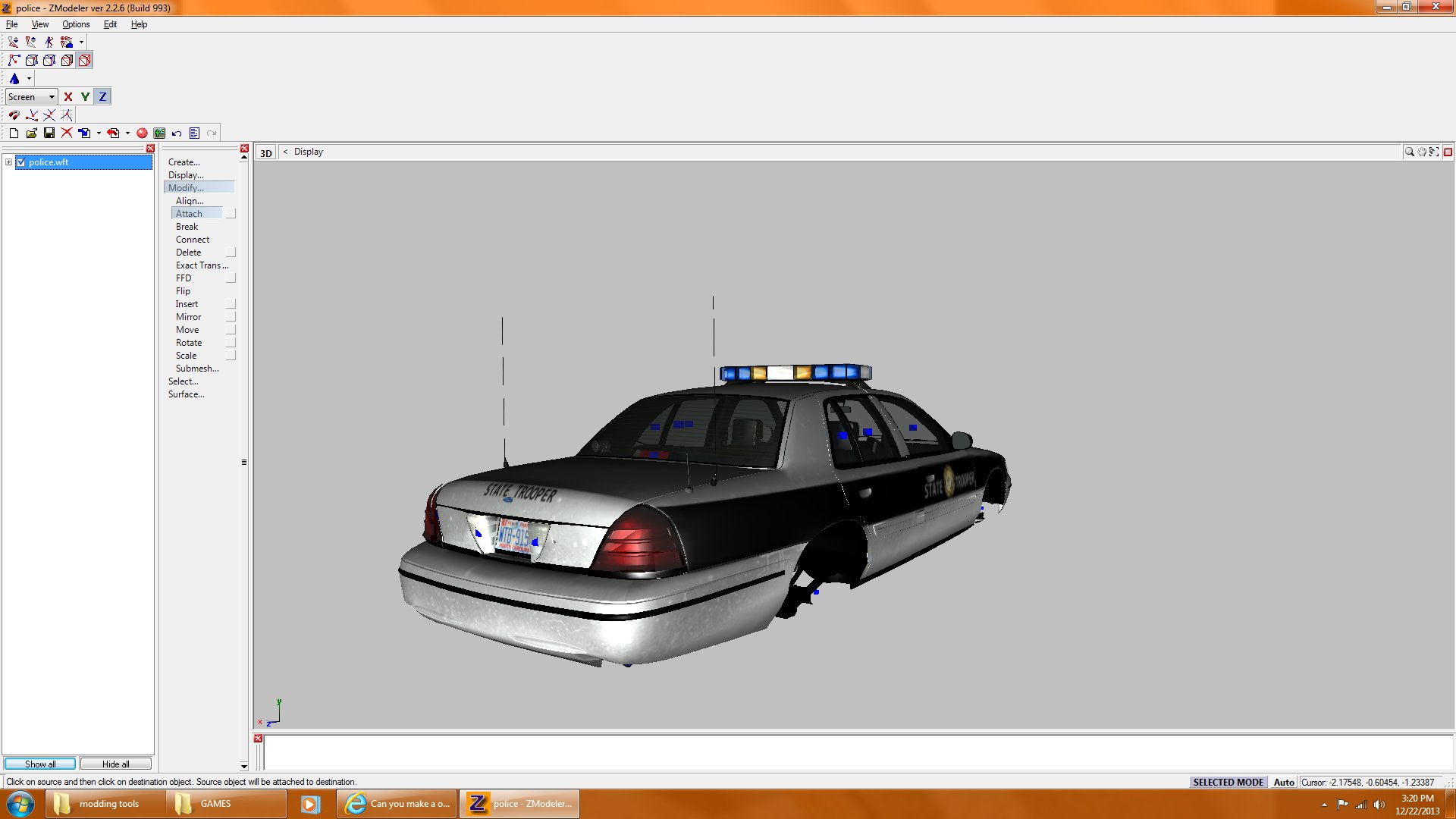Open the materials editor red sphere icon
Image resolution: width=1456 pixels, height=819 pixels.
pyautogui.click(x=142, y=133)
